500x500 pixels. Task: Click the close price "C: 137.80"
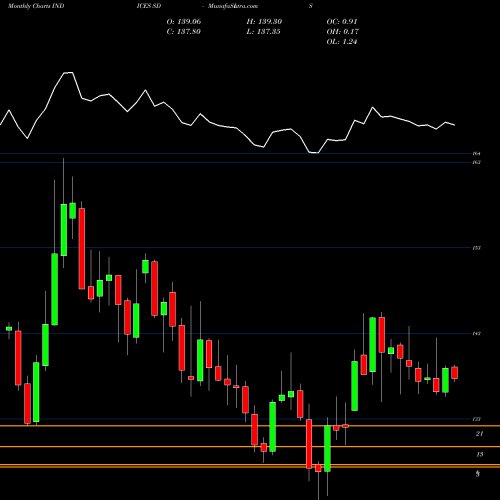tap(183, 32)
